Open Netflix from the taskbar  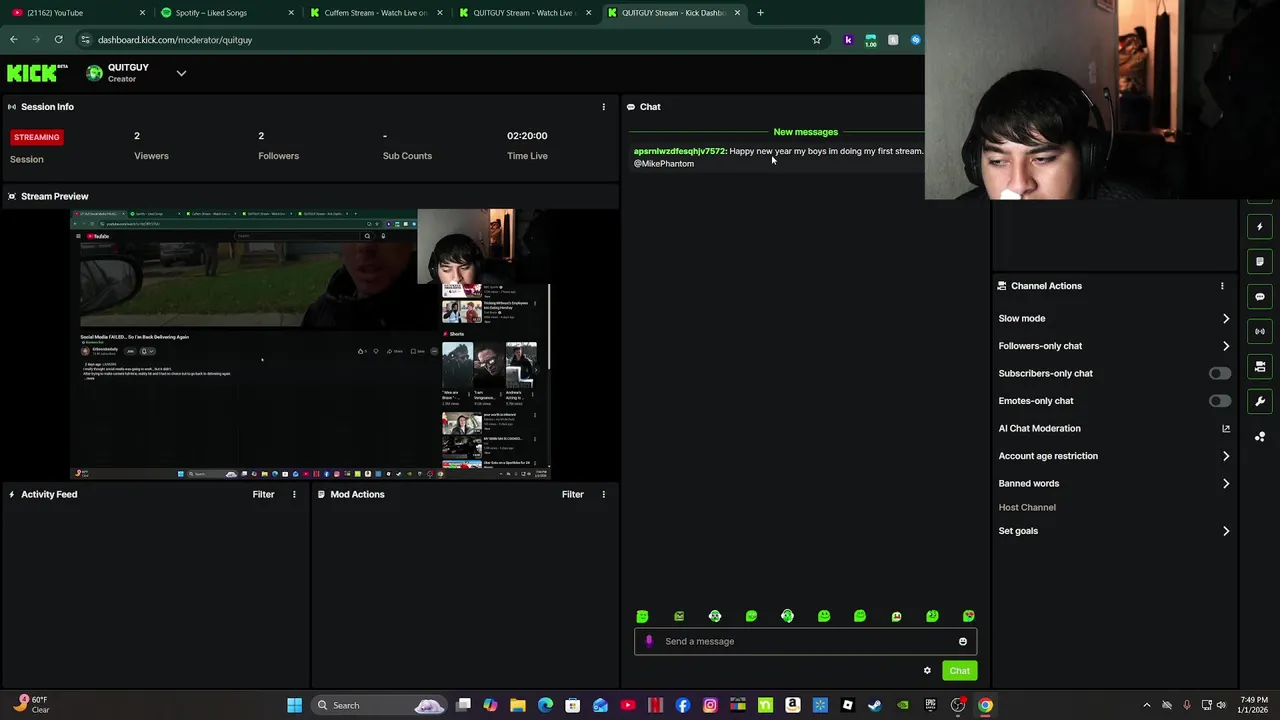click(655, 705)
